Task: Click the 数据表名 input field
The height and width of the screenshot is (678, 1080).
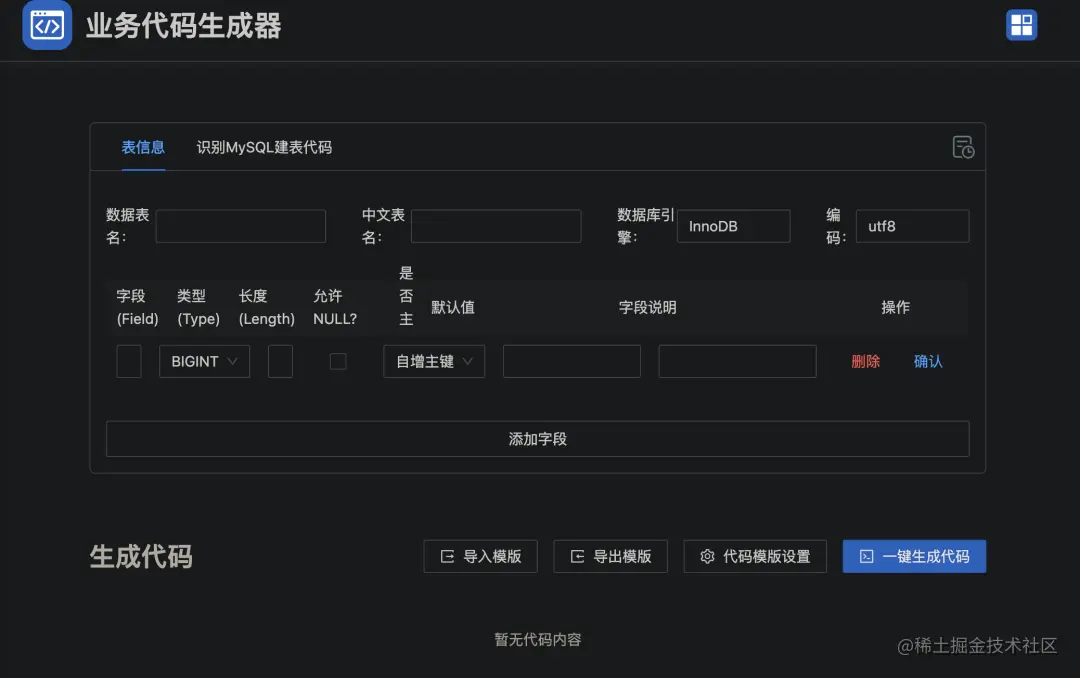Action: [x=240, y=226]
